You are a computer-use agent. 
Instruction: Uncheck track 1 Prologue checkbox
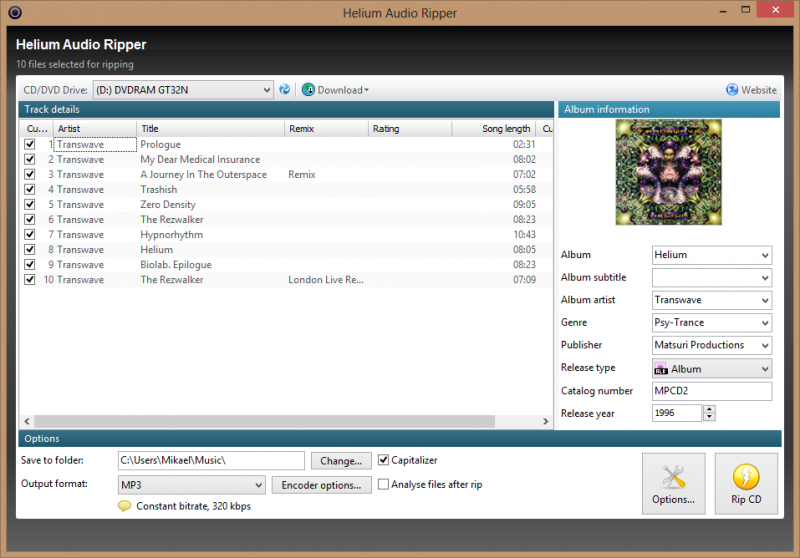30,144
